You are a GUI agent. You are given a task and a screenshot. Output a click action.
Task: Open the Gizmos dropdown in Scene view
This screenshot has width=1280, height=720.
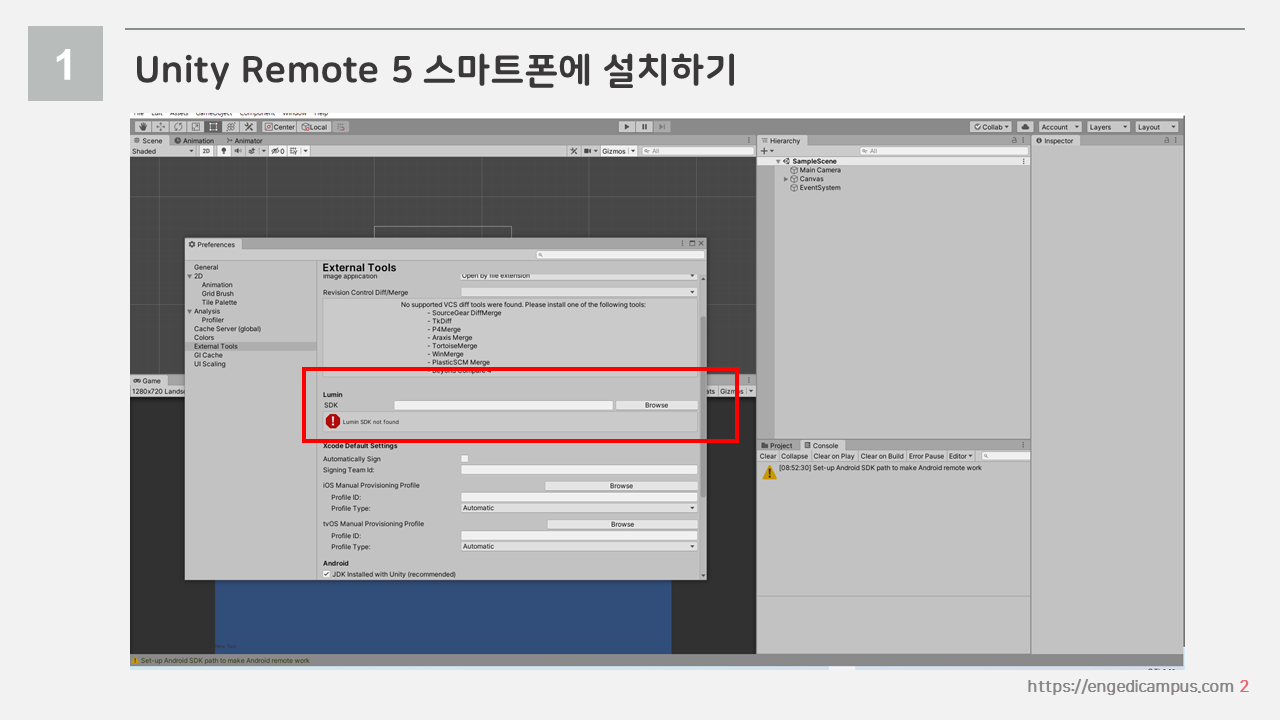618,151
